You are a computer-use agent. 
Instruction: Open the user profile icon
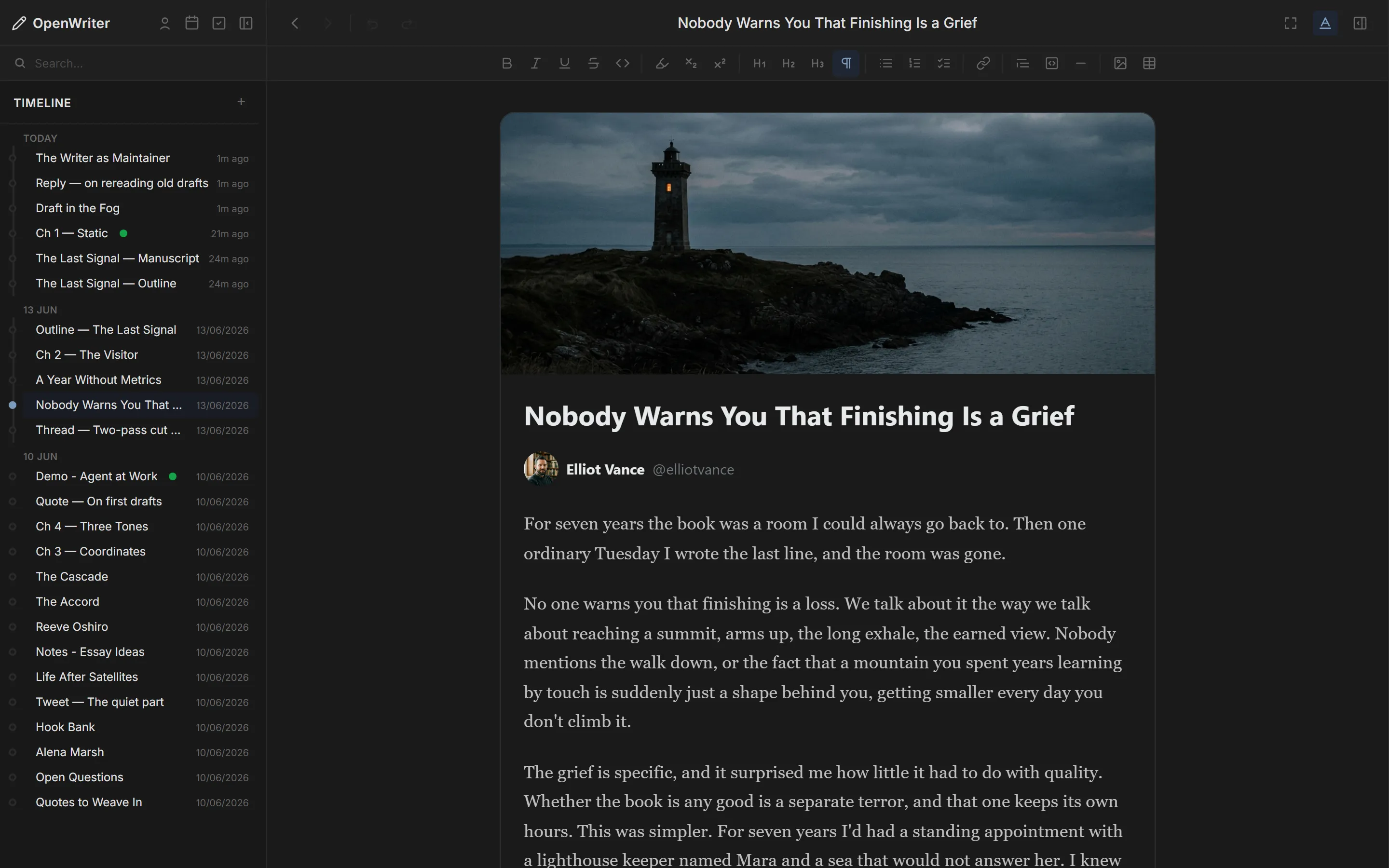point(165,23)
